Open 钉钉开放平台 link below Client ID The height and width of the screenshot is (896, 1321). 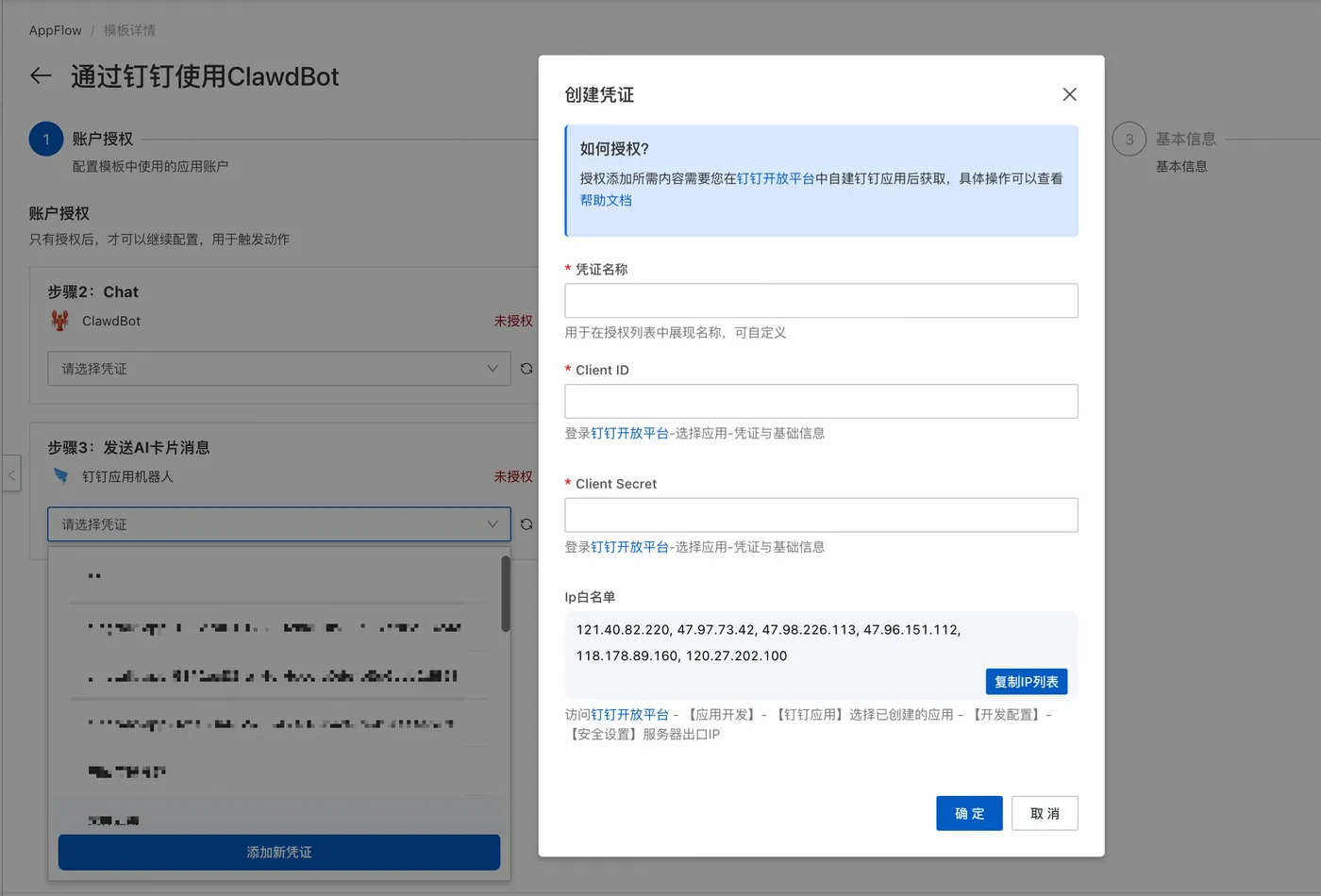(629, 433)
